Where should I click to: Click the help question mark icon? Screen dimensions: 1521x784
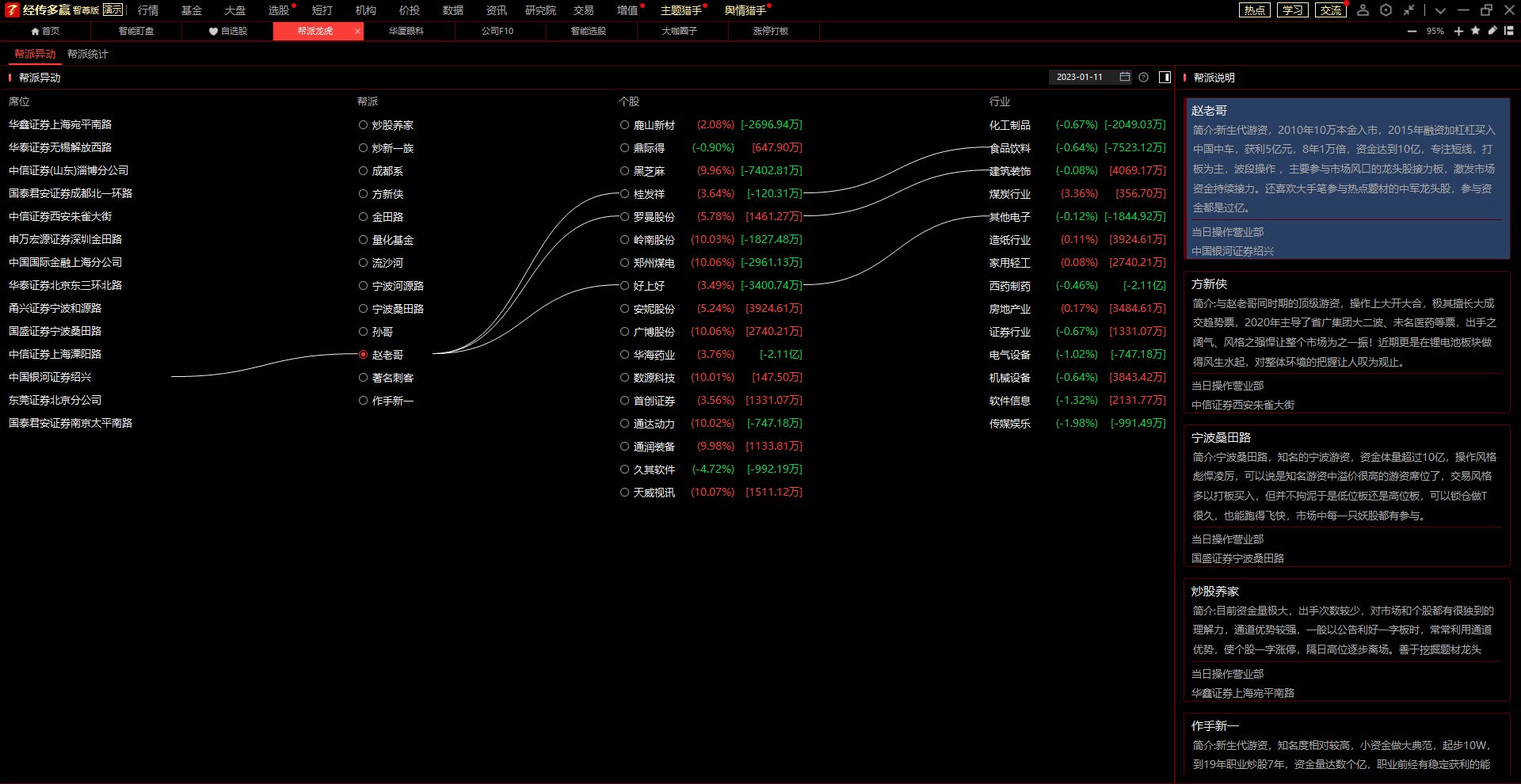(x=1143, y=77)
